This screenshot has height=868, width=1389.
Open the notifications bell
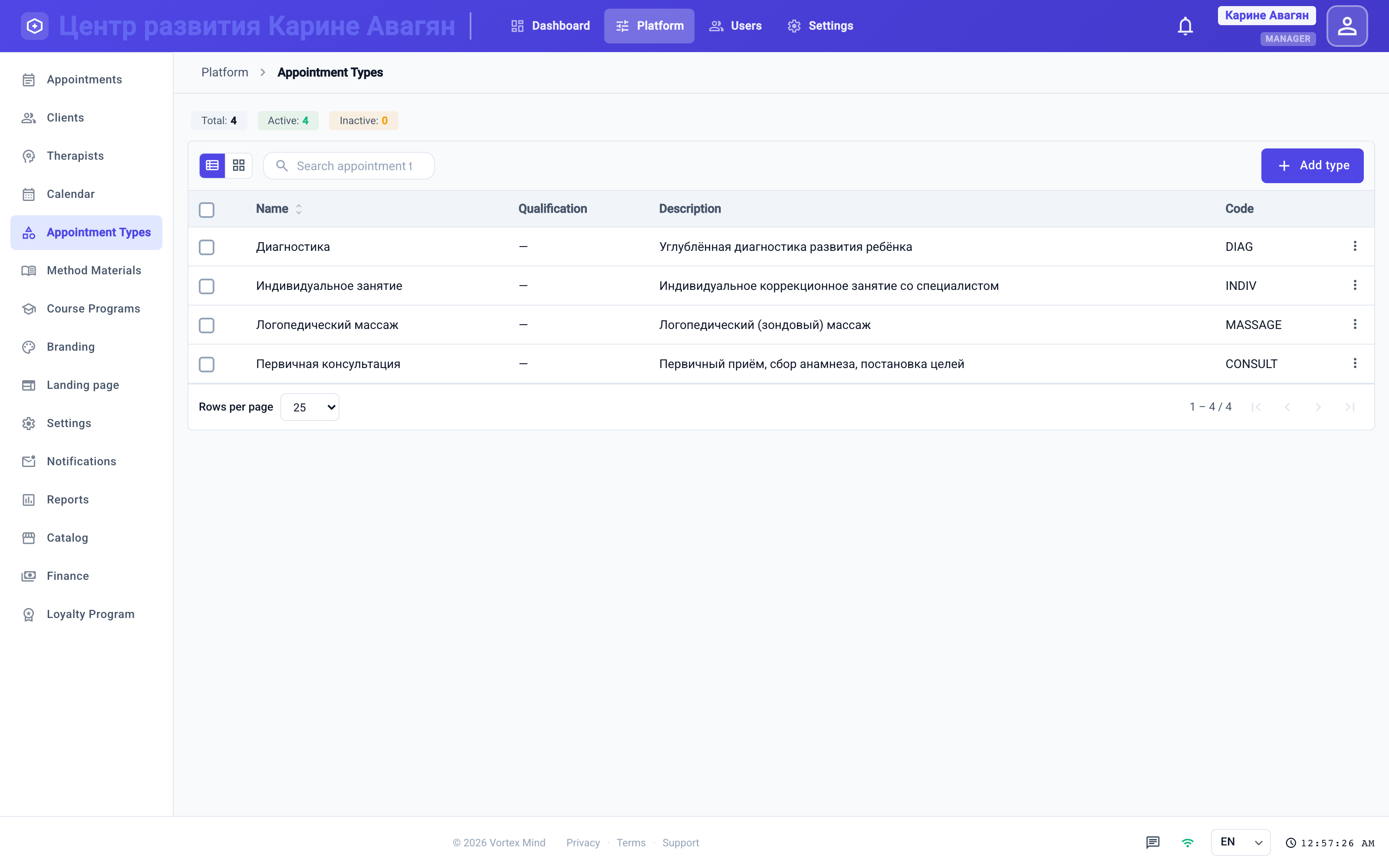[1185, 26]
